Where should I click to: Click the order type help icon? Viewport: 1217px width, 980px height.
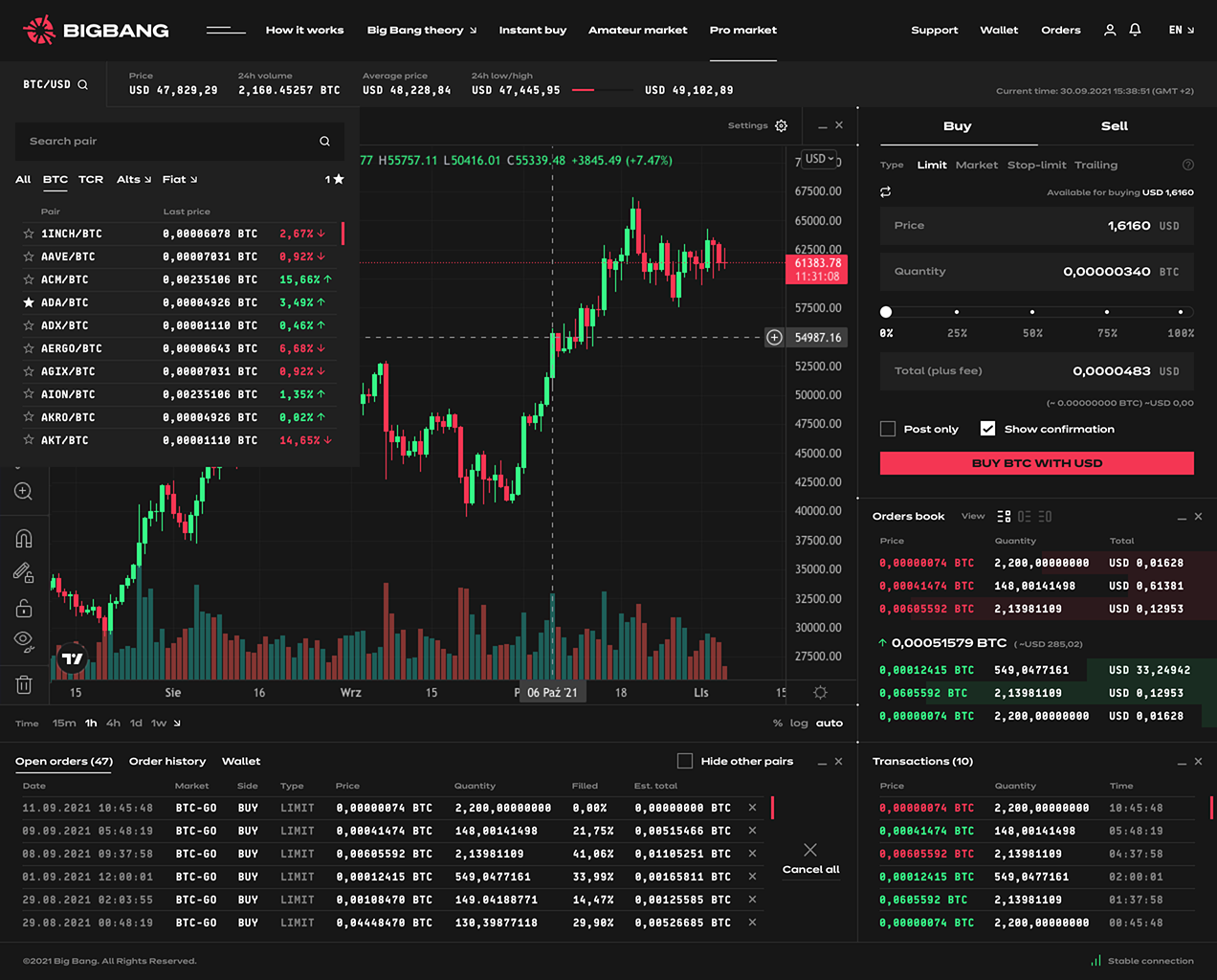click(x=1188, y=165)
